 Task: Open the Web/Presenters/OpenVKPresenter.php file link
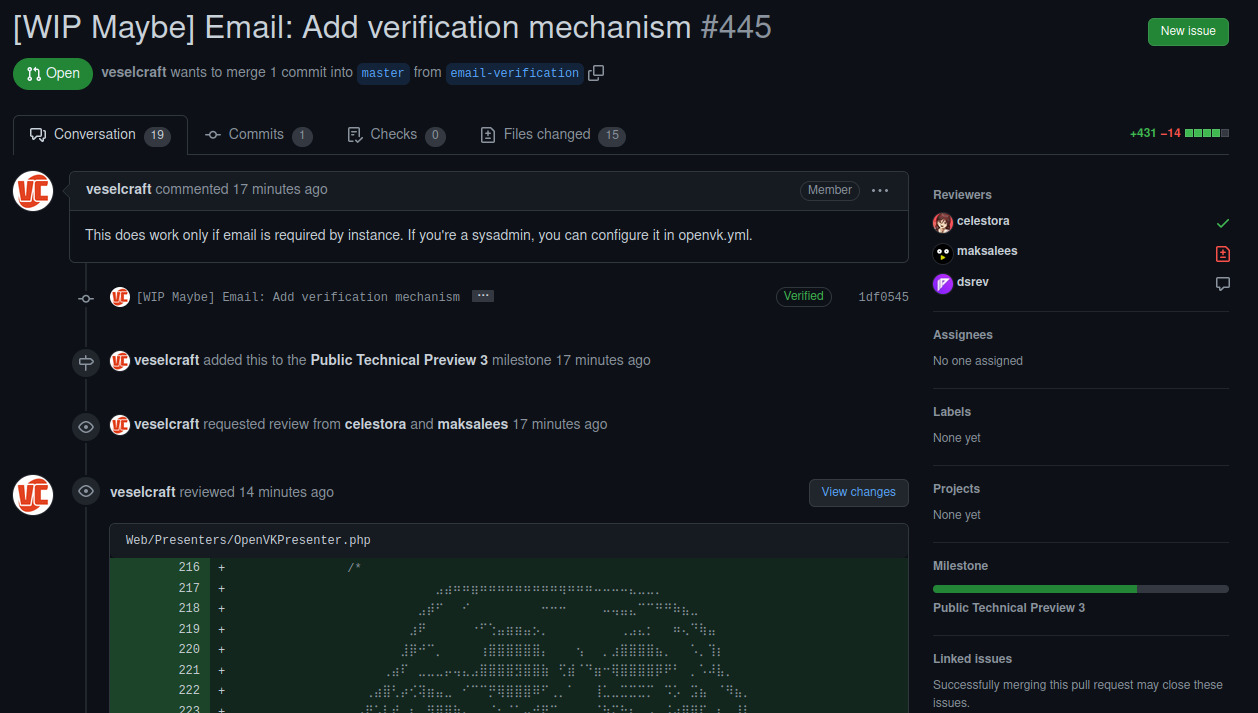248,540
